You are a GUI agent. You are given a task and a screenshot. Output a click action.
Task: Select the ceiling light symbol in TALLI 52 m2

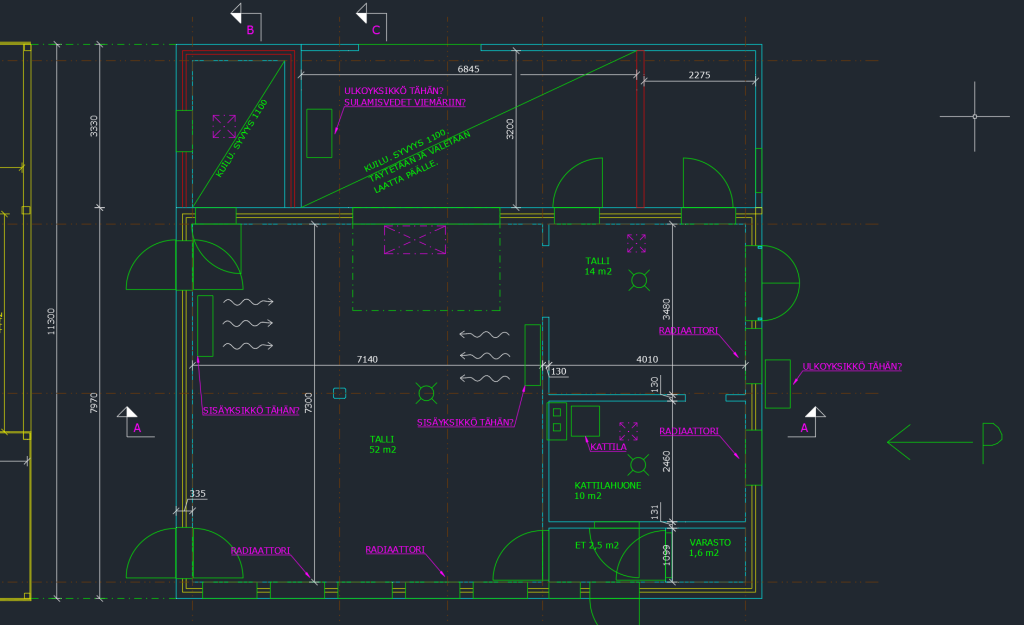tap(427, 395)
